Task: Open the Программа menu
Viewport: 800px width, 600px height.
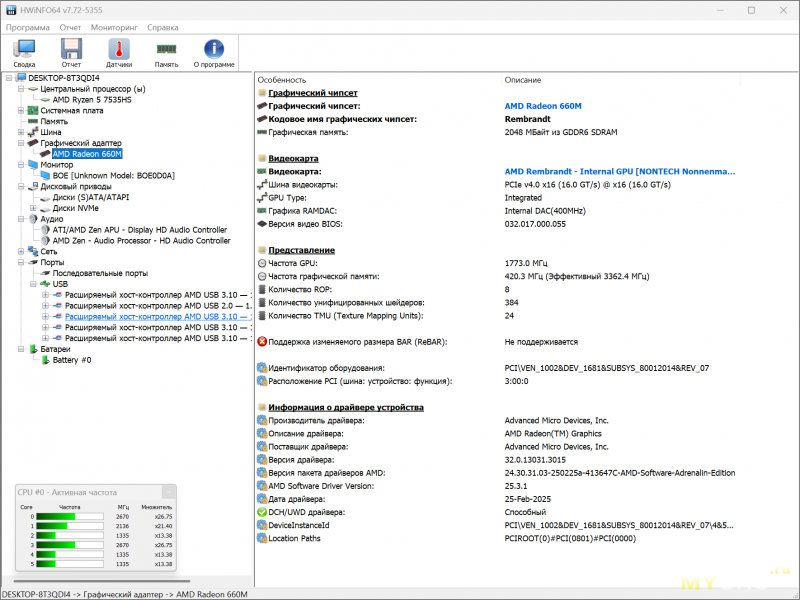Action: (27, 27)
